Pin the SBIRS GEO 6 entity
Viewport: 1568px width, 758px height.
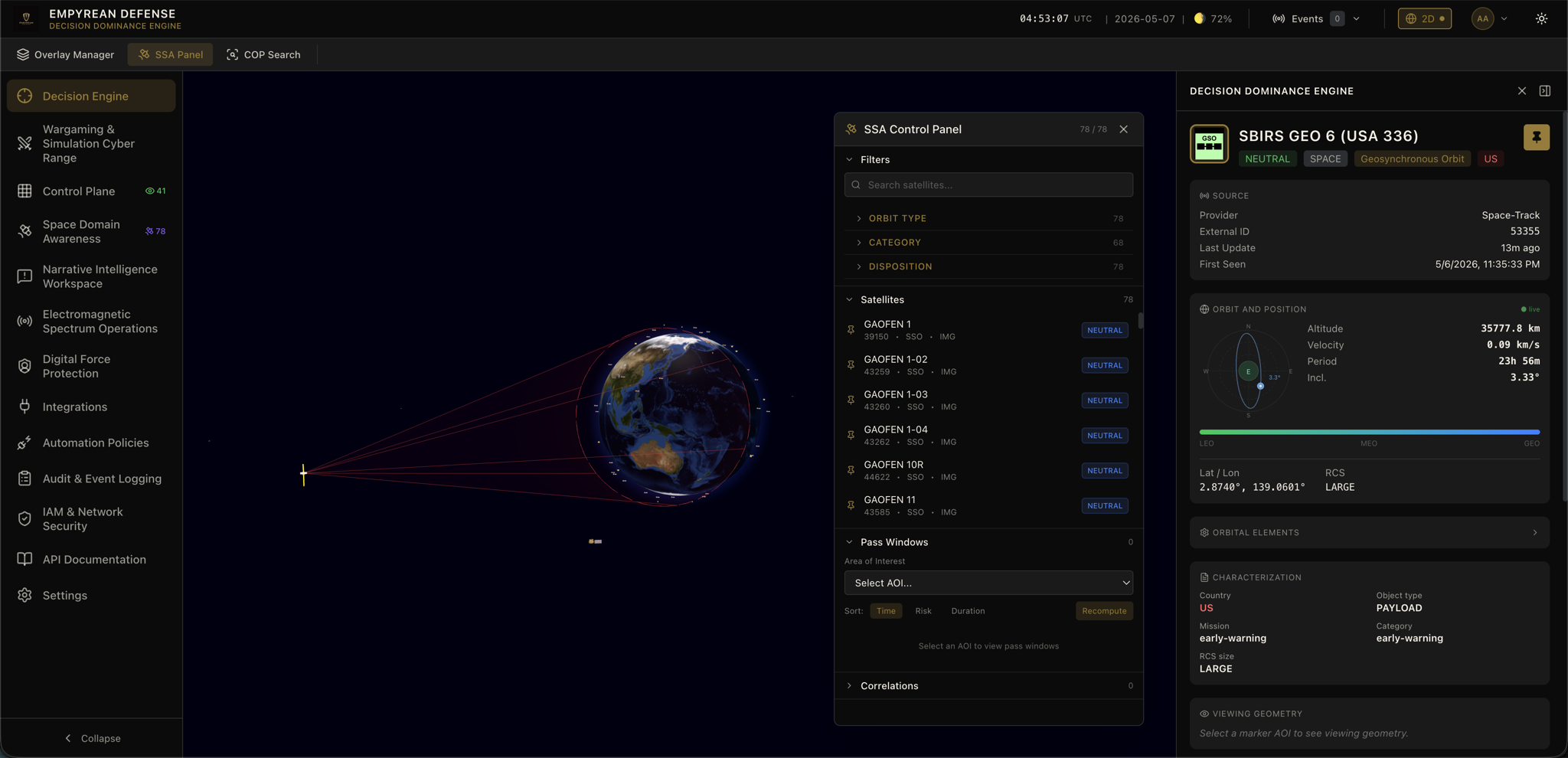pos(1536,137)
